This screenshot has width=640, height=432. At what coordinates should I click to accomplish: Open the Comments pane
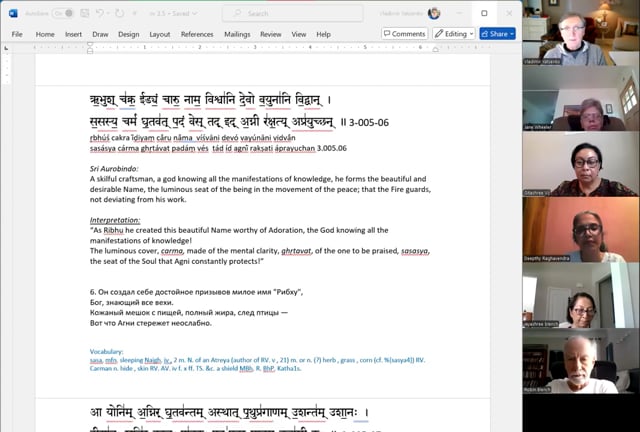(x=404, y=33)
